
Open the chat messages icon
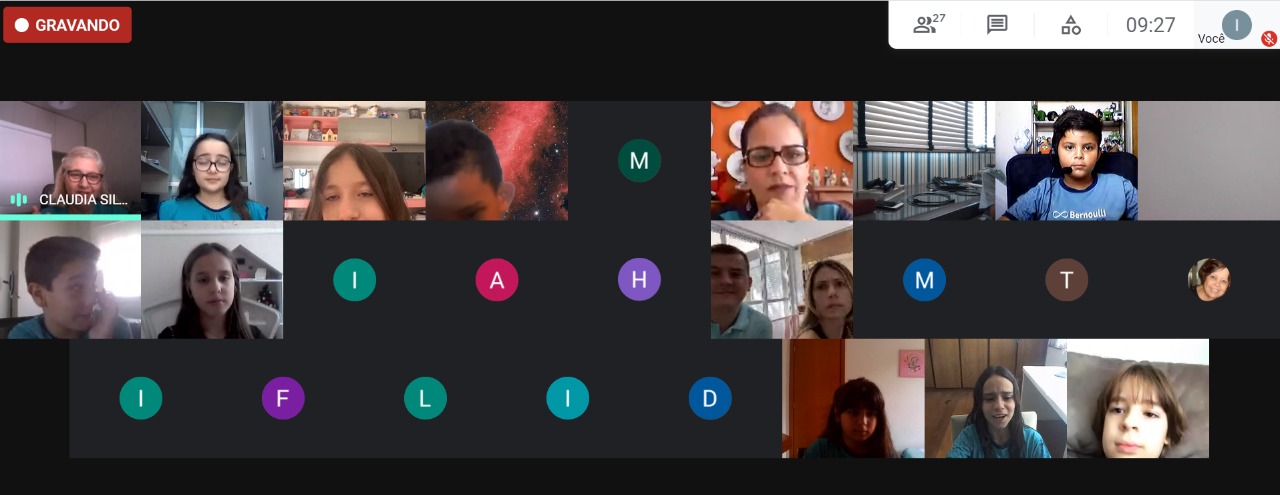[x=997, y=25]
